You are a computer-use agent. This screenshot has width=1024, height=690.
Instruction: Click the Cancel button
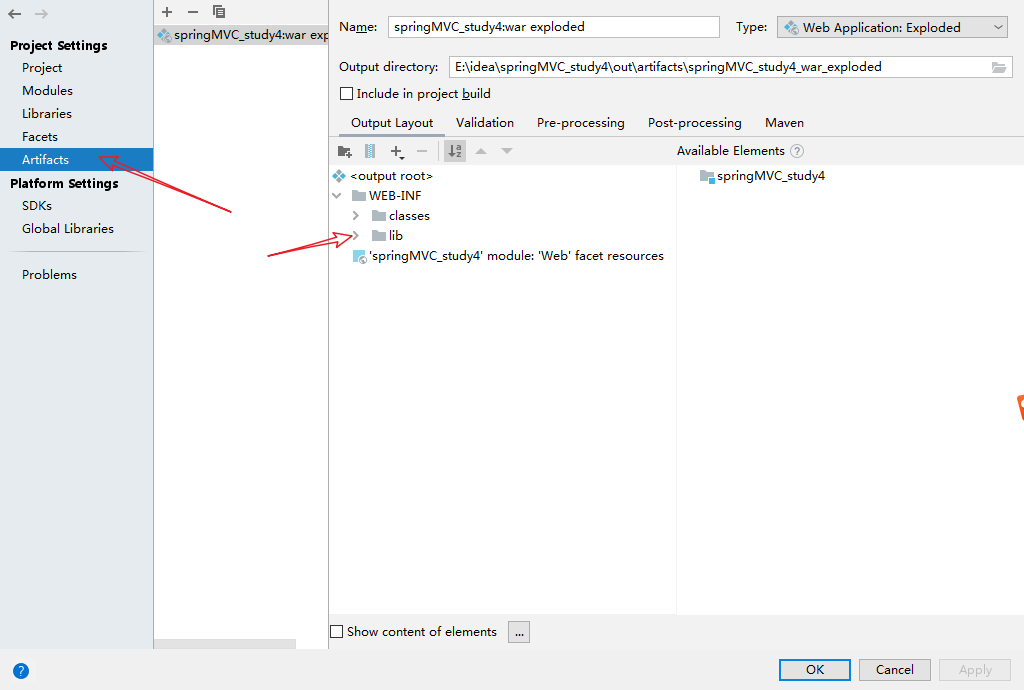click(894, 670)
